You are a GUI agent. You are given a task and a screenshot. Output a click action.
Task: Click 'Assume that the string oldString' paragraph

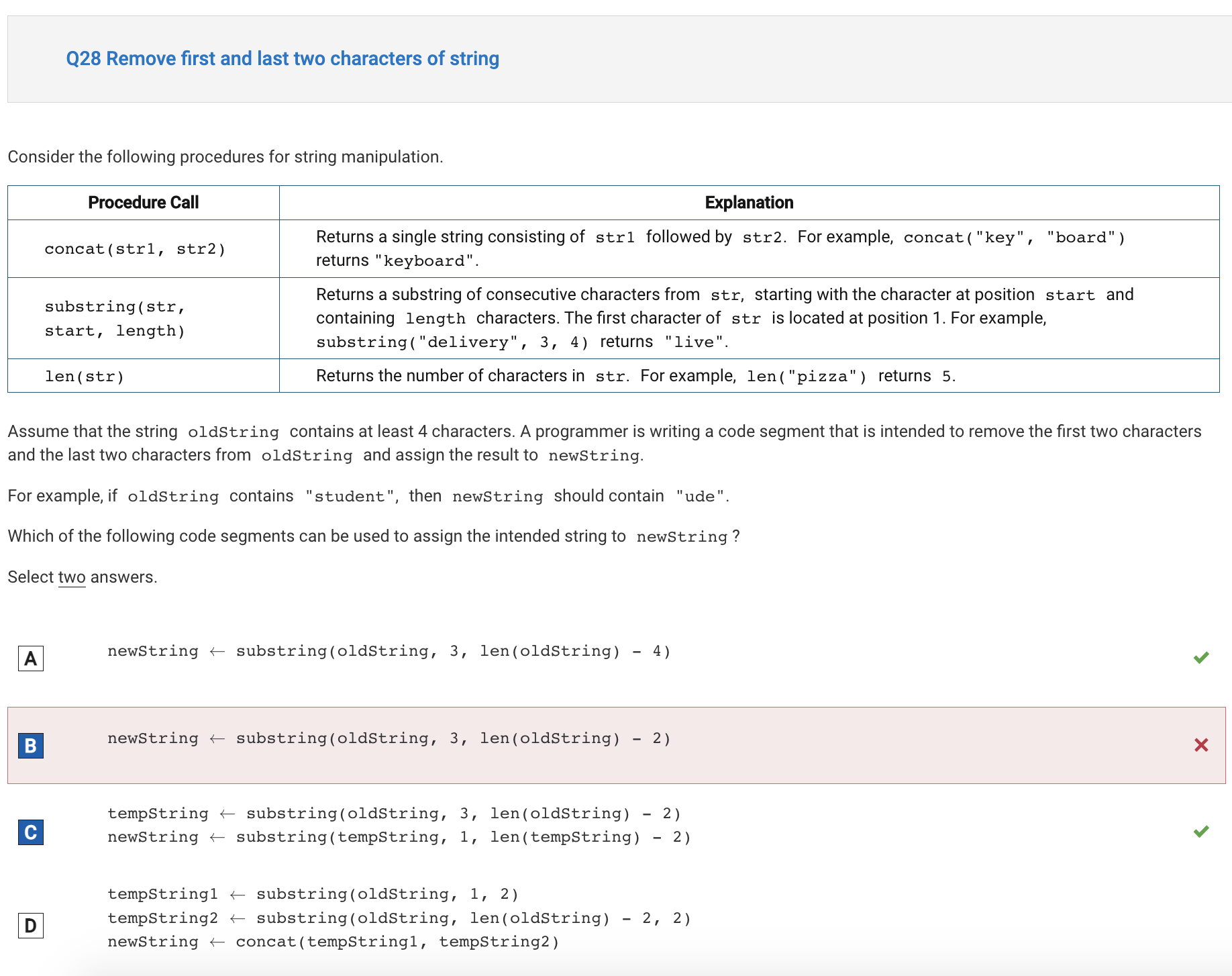click(605, 443)
